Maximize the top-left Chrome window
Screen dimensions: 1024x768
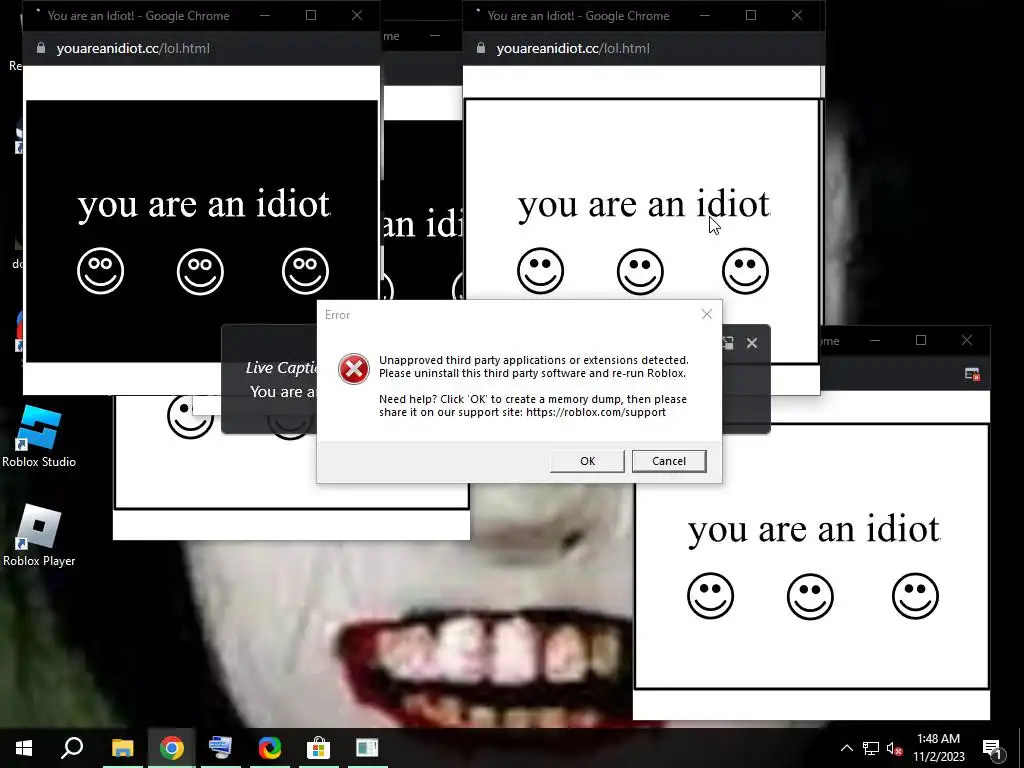(x=311, y=15)
